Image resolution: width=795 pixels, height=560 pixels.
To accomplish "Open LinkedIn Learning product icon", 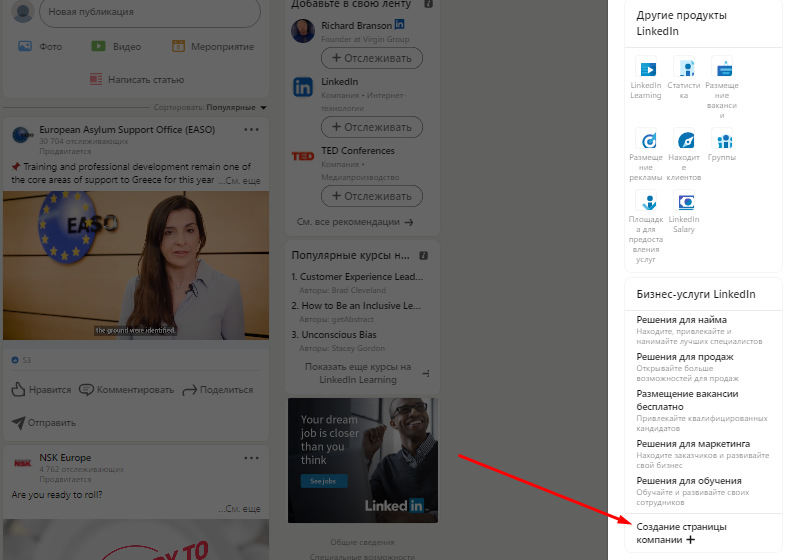I will pos(646,68).
